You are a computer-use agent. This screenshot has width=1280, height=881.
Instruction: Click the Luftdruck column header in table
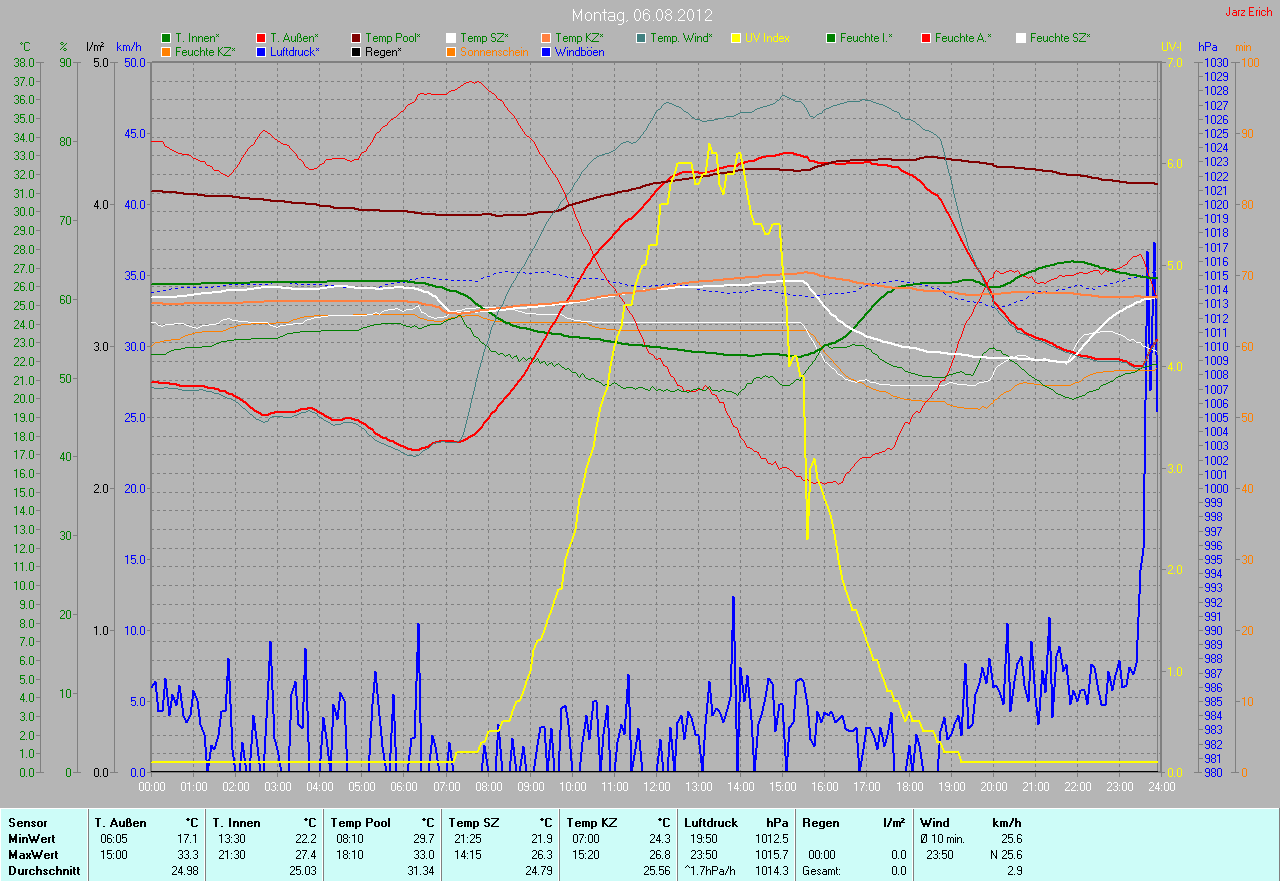click(711, 822)
